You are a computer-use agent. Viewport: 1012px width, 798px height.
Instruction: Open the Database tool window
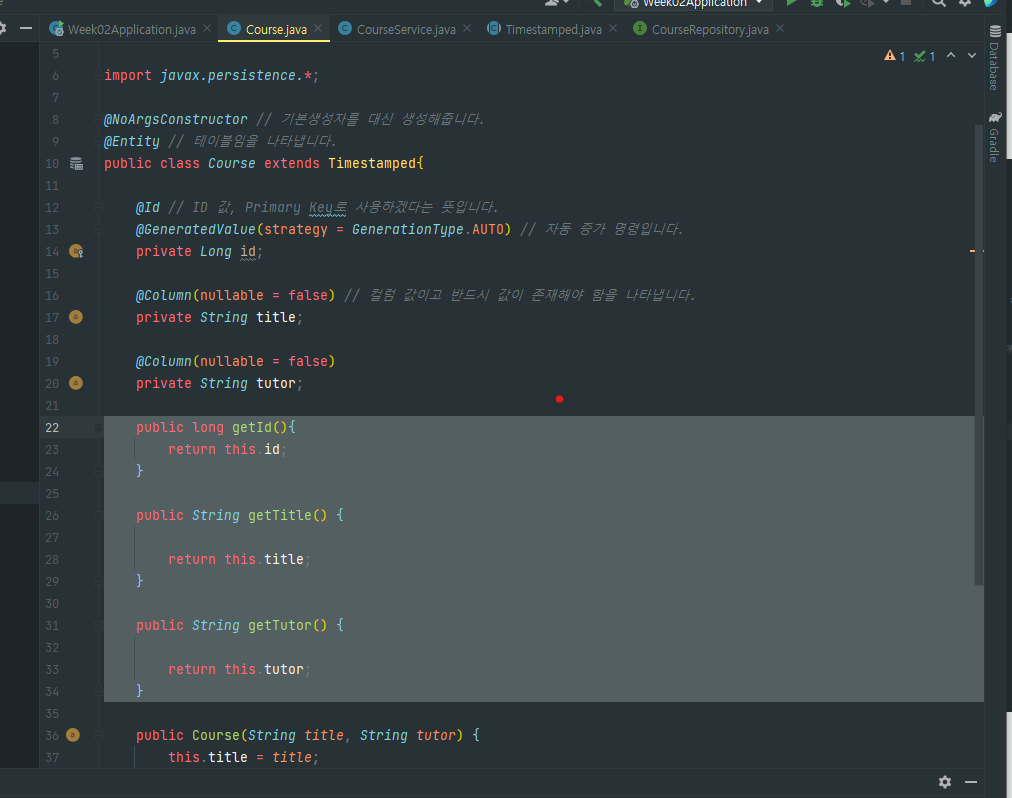(995, 59)
